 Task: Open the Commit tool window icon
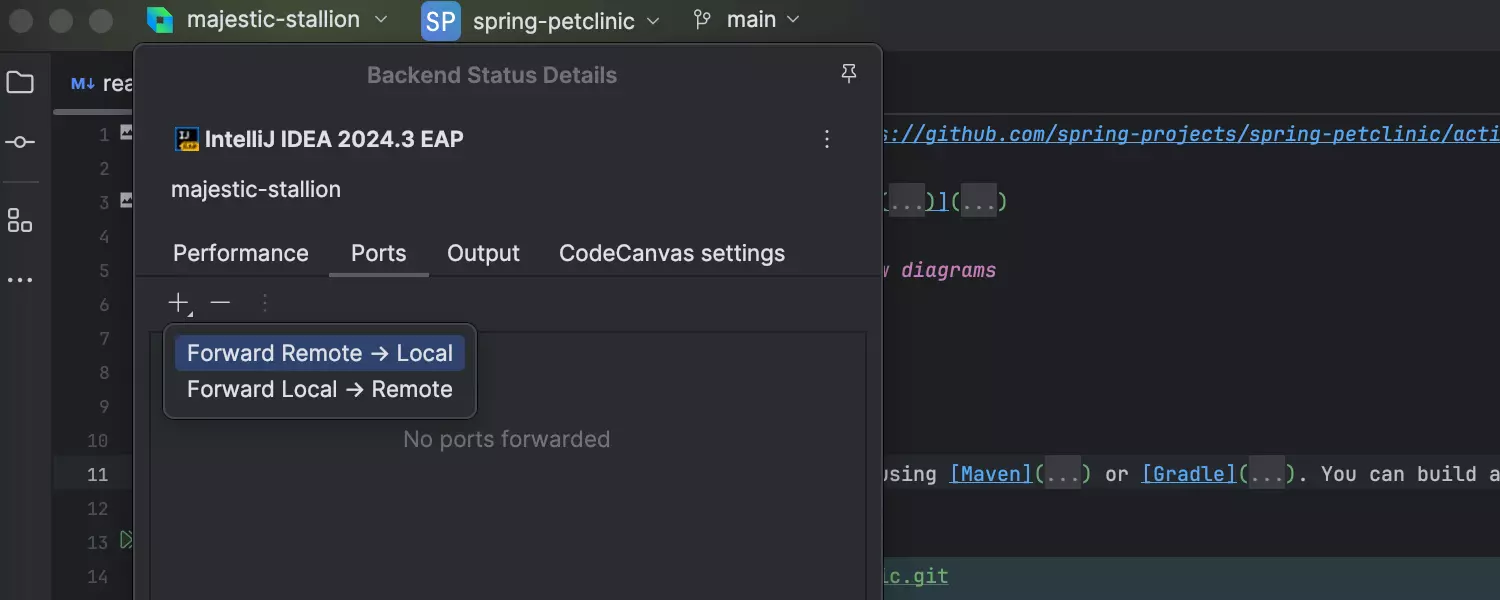20,143
